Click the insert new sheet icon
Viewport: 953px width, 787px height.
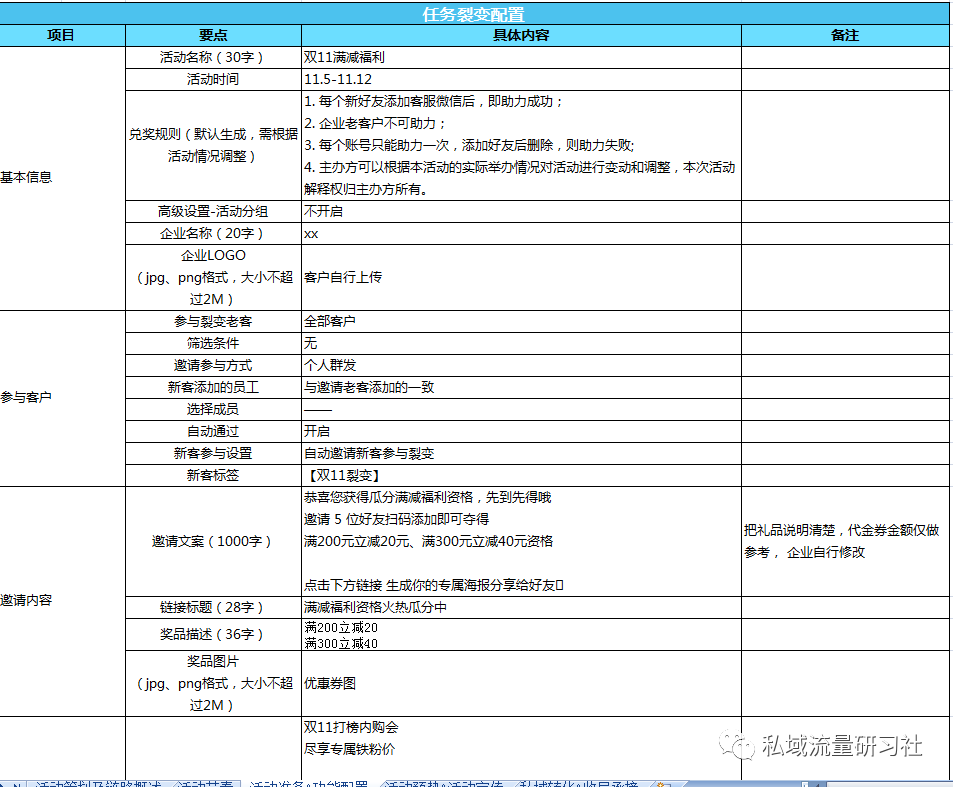coord(663,785)
